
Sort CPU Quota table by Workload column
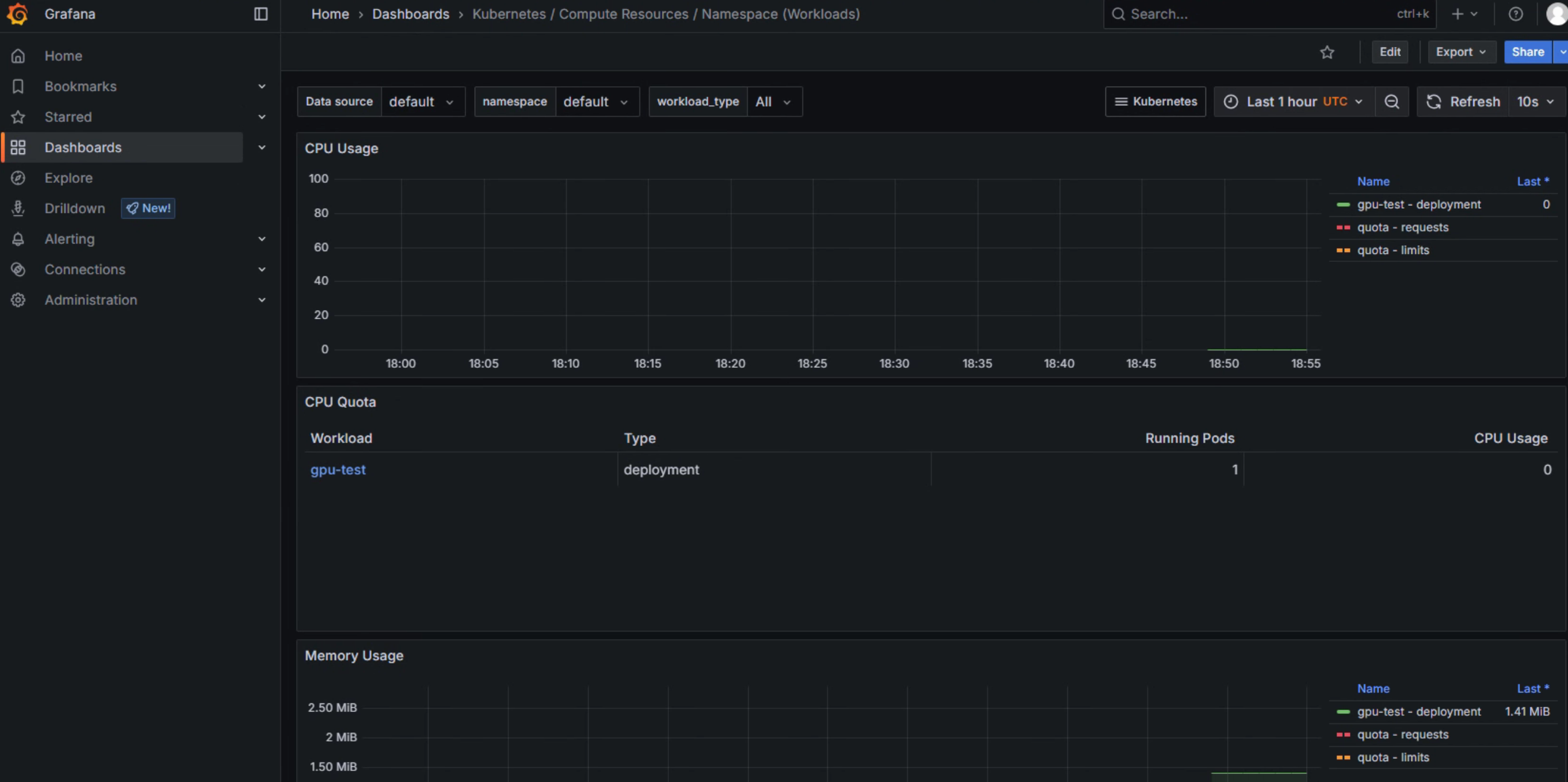point(341,438)
